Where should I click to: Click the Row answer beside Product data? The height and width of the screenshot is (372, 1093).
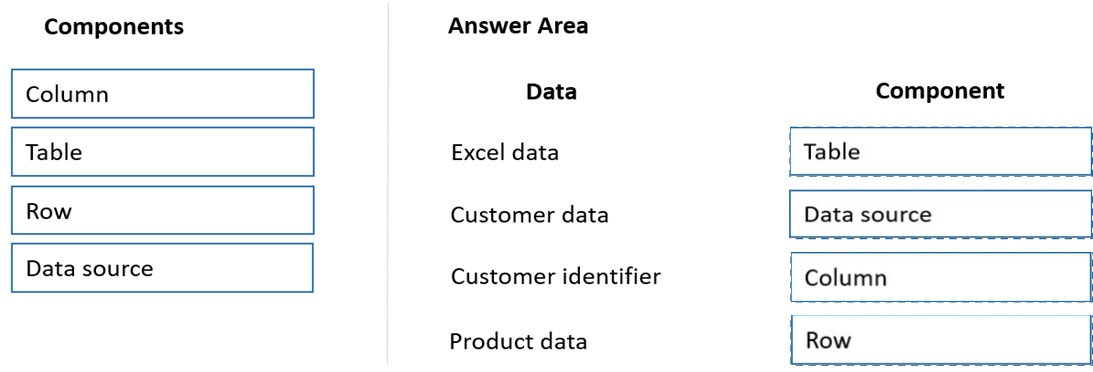(940, 340)
